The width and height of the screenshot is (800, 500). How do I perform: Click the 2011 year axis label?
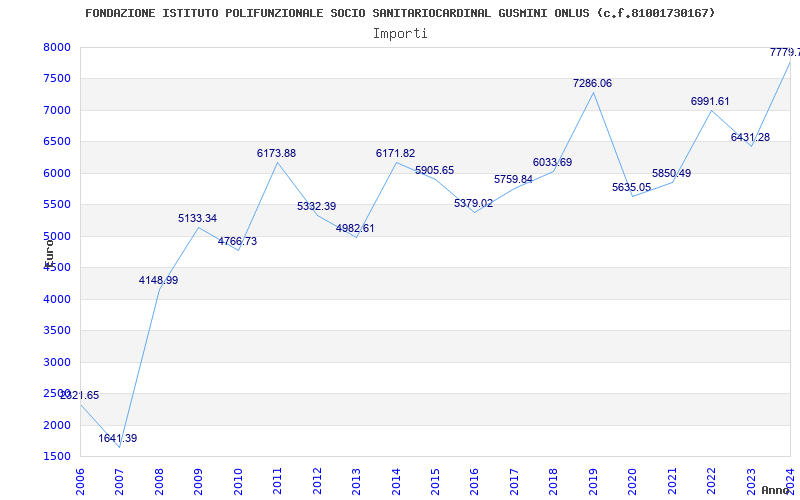pos(278,479)
